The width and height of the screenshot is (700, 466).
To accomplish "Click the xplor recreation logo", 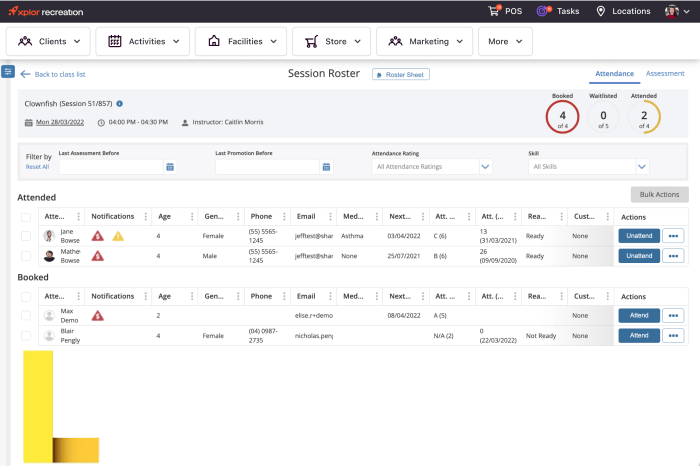I will pyautogui.click(x=46, y=12).
